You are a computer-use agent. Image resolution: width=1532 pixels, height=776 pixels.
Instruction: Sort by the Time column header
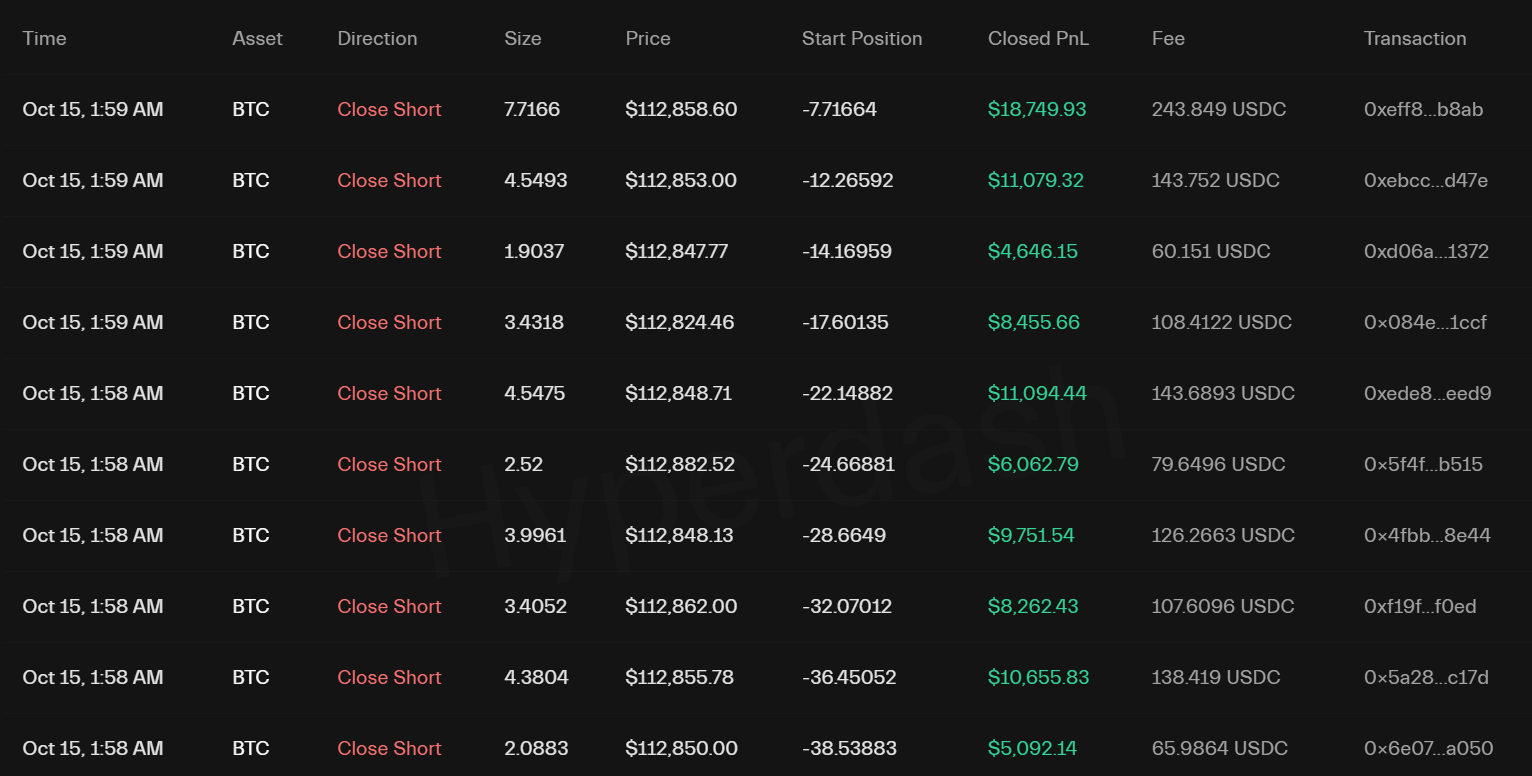(x=44, y=39)
